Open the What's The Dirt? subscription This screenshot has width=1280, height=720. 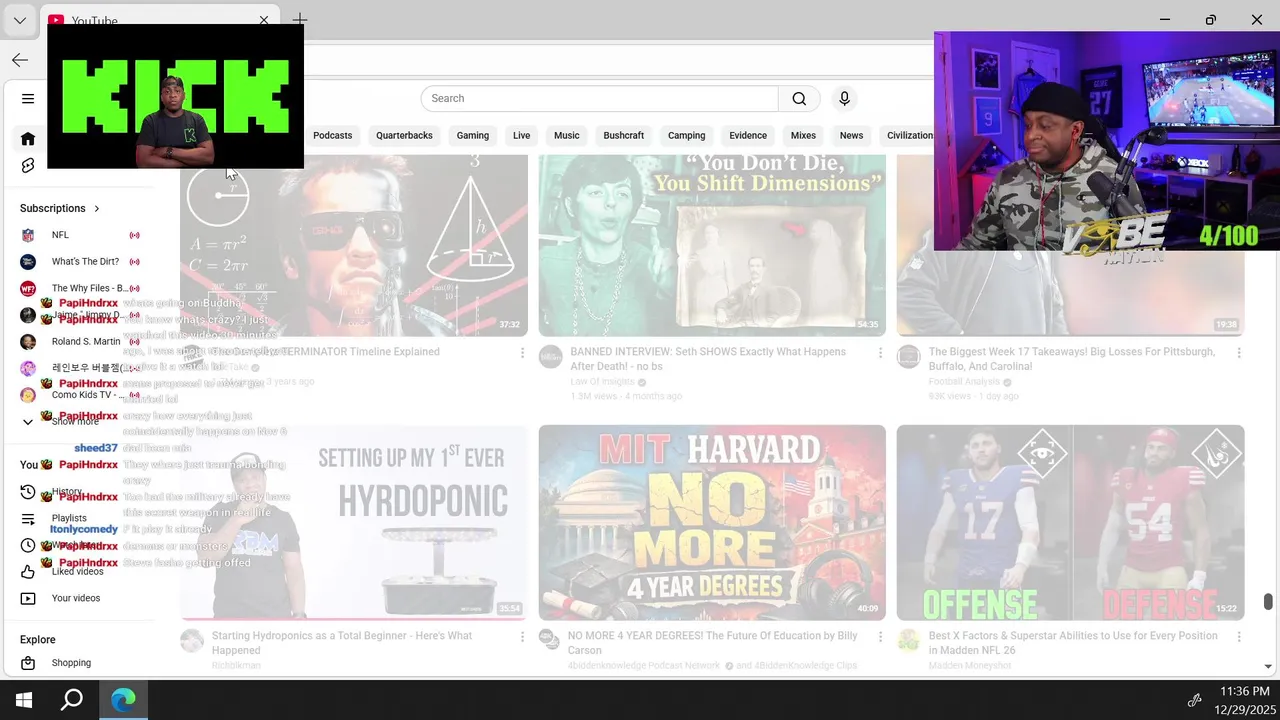80,262
